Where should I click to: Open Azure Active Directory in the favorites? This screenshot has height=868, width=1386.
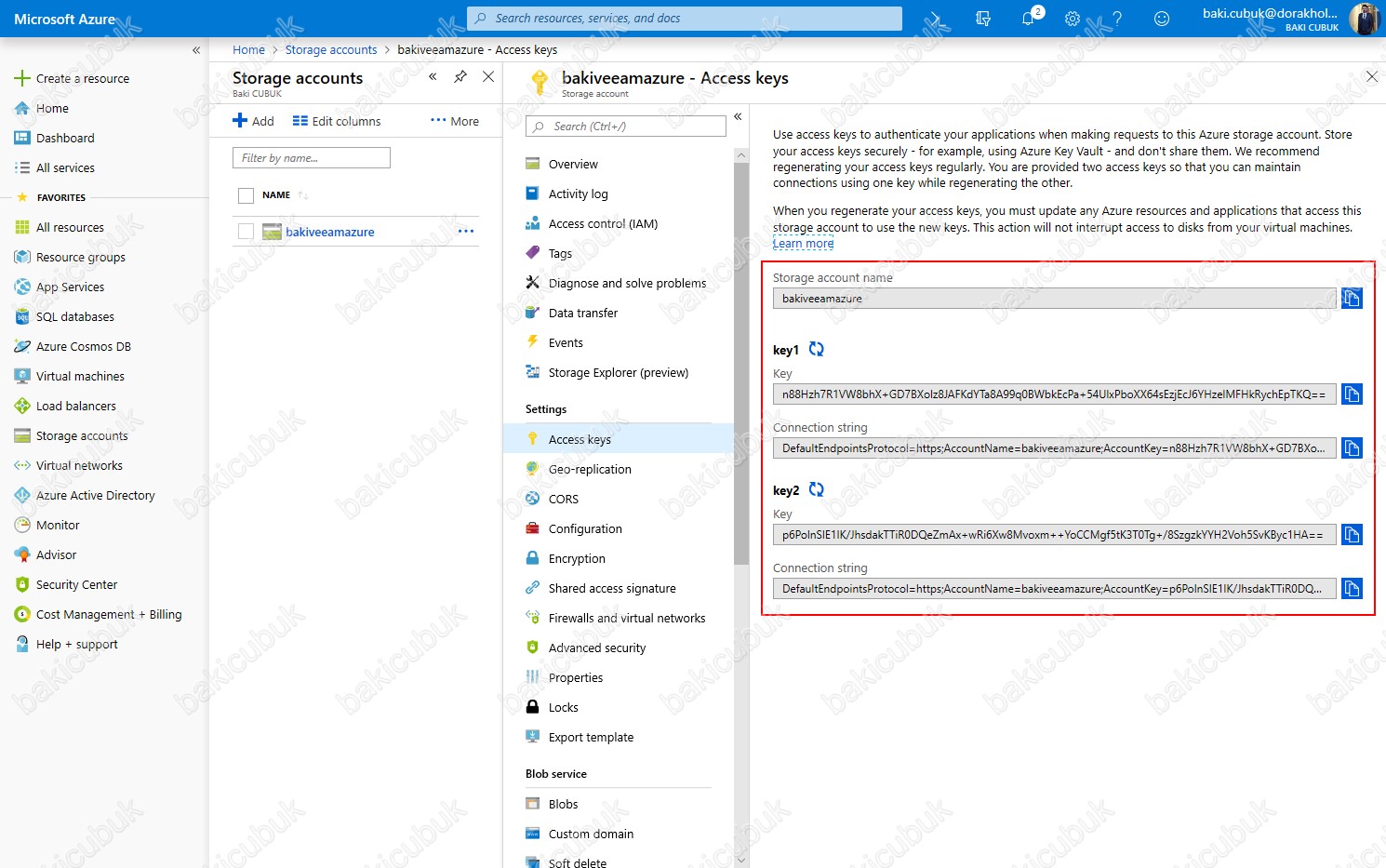(95, 495)
